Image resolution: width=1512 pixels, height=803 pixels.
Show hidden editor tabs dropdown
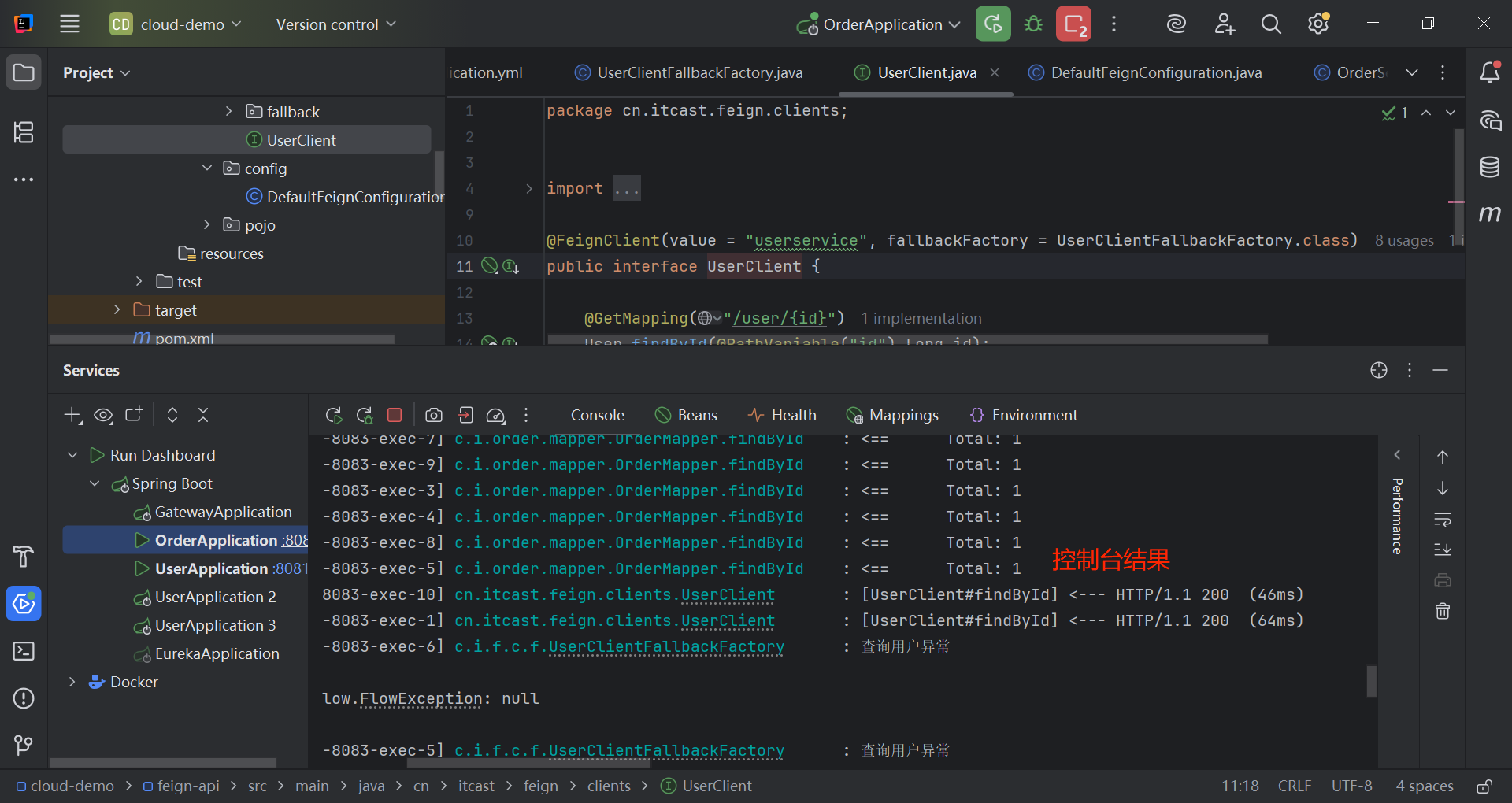coord(1412,72)
